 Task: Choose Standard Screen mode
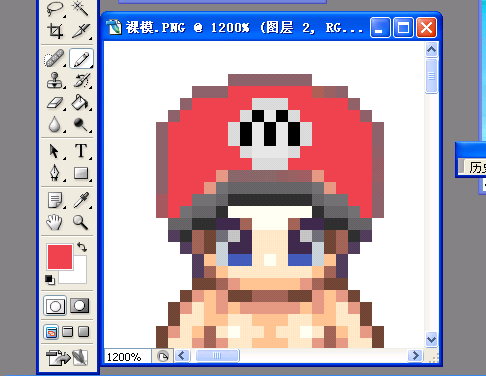tap(51, 332)
